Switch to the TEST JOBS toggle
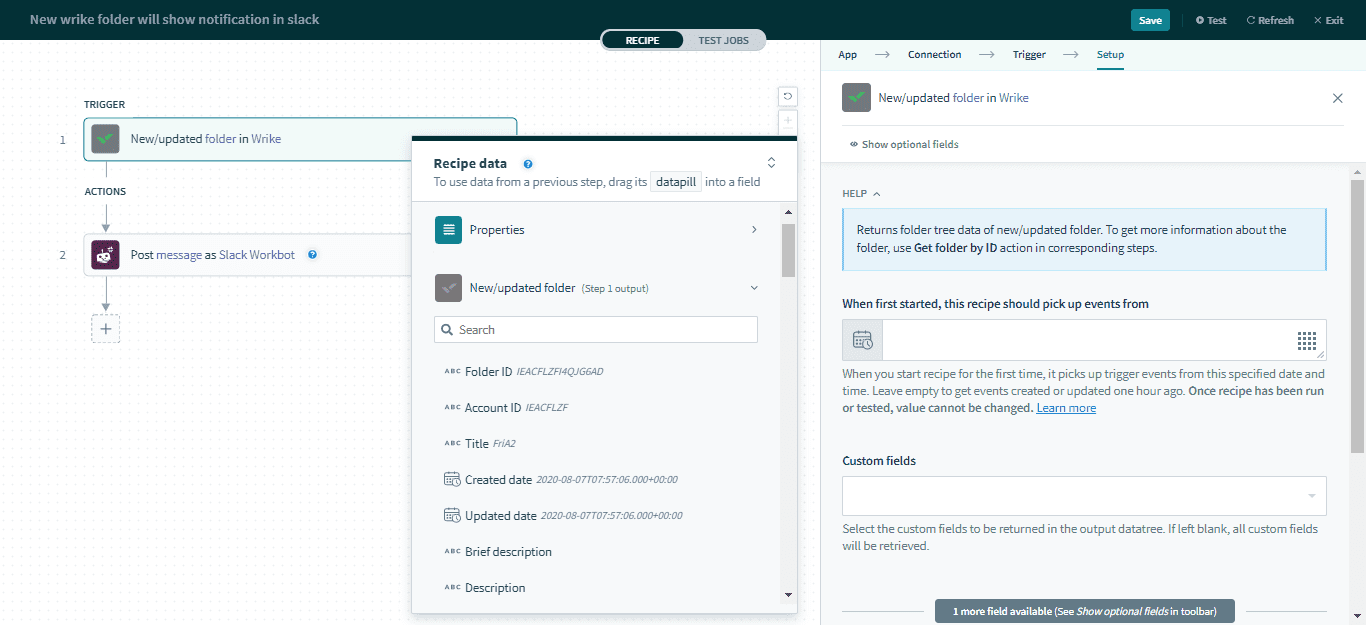 pyautogui.click(x=724, y=40)
